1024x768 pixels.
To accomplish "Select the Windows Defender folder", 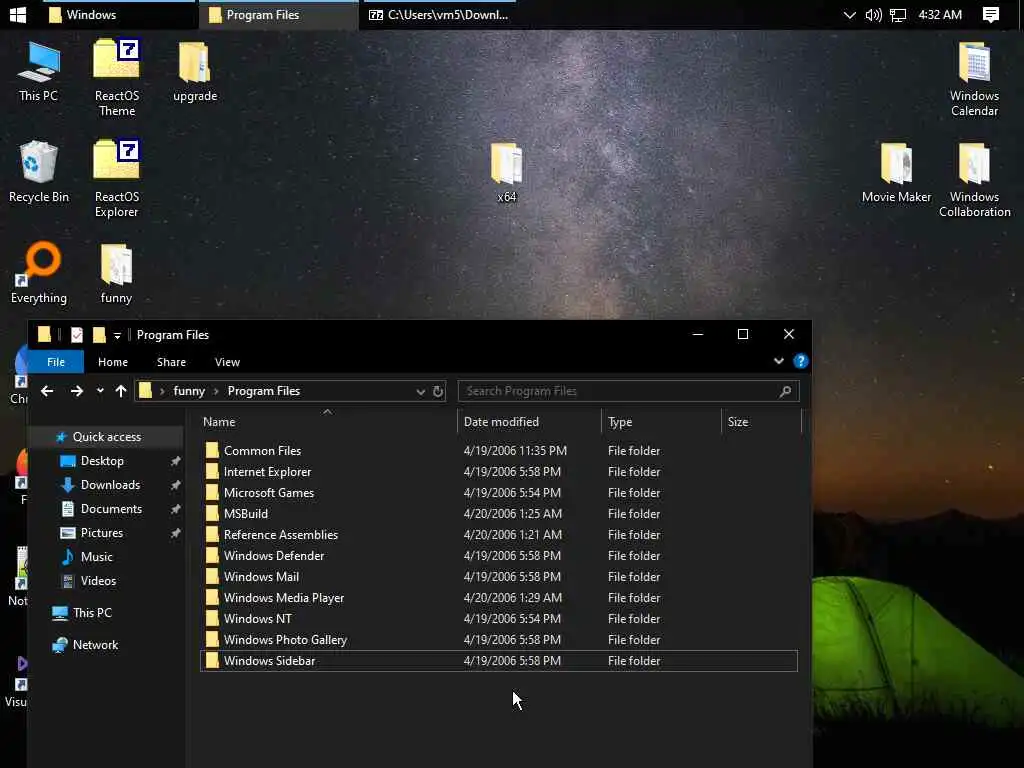I will (499, 556).
